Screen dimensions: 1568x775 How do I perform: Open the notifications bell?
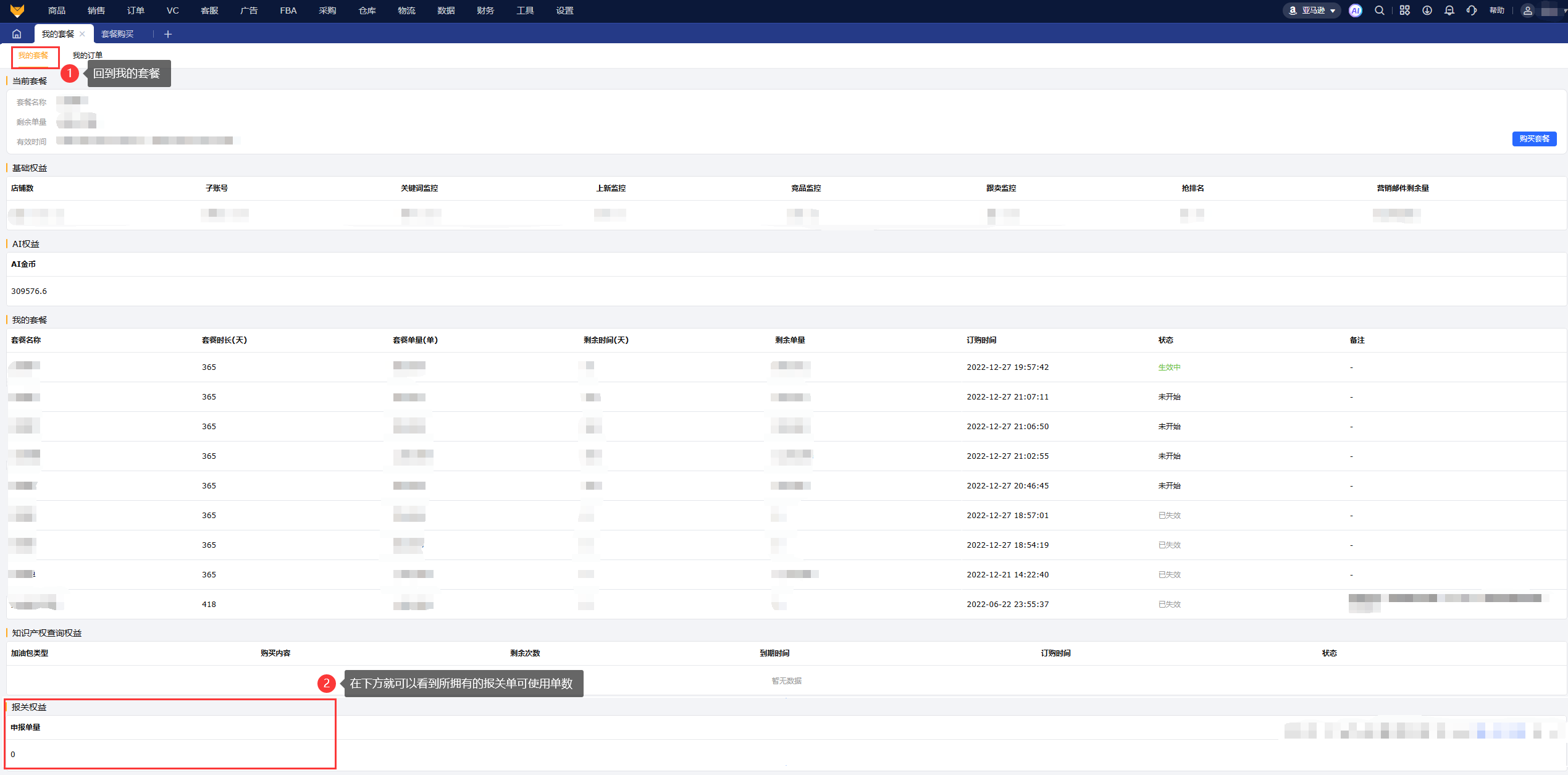(1449, 10)
